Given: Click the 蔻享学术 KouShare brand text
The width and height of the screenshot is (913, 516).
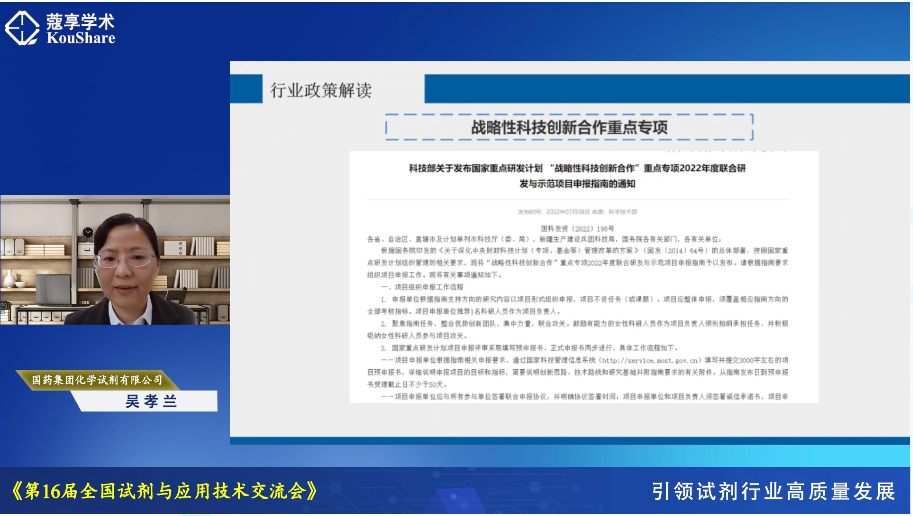Looking at the screenshot, I should pos(80,28).
